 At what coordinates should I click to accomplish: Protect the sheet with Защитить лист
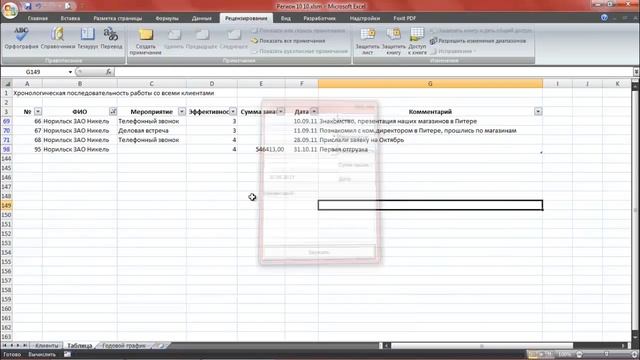coord(367,42)
